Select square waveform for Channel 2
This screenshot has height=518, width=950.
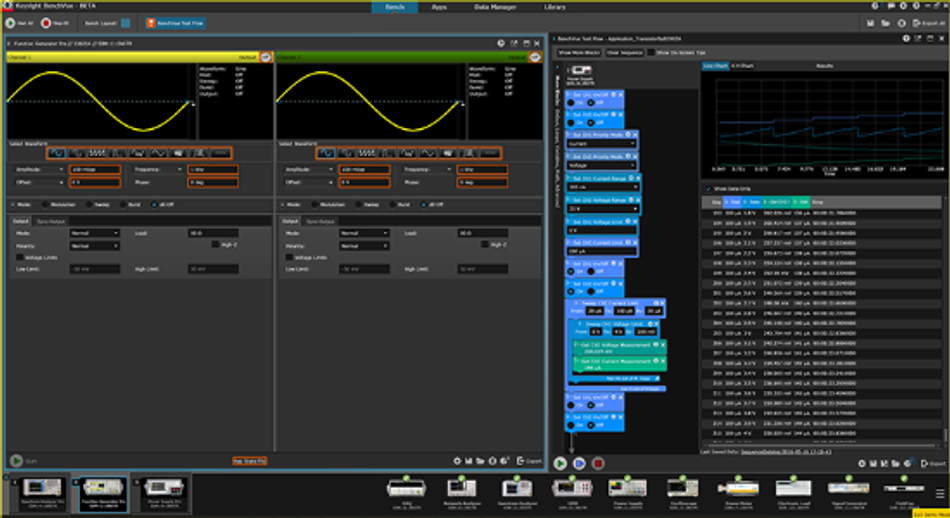[x=347, y=153]
